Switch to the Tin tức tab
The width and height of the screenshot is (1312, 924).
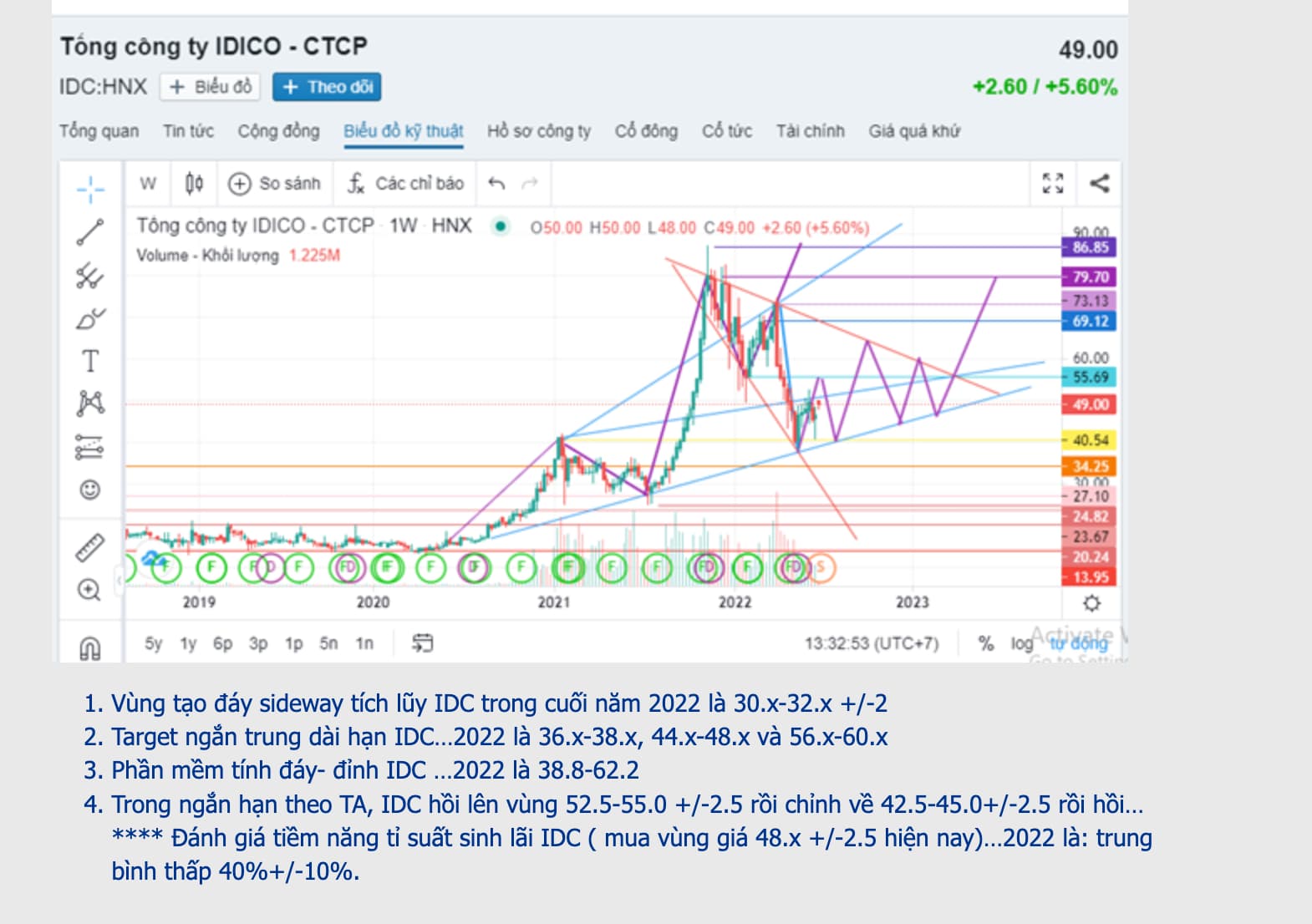(x=189, y=131)
